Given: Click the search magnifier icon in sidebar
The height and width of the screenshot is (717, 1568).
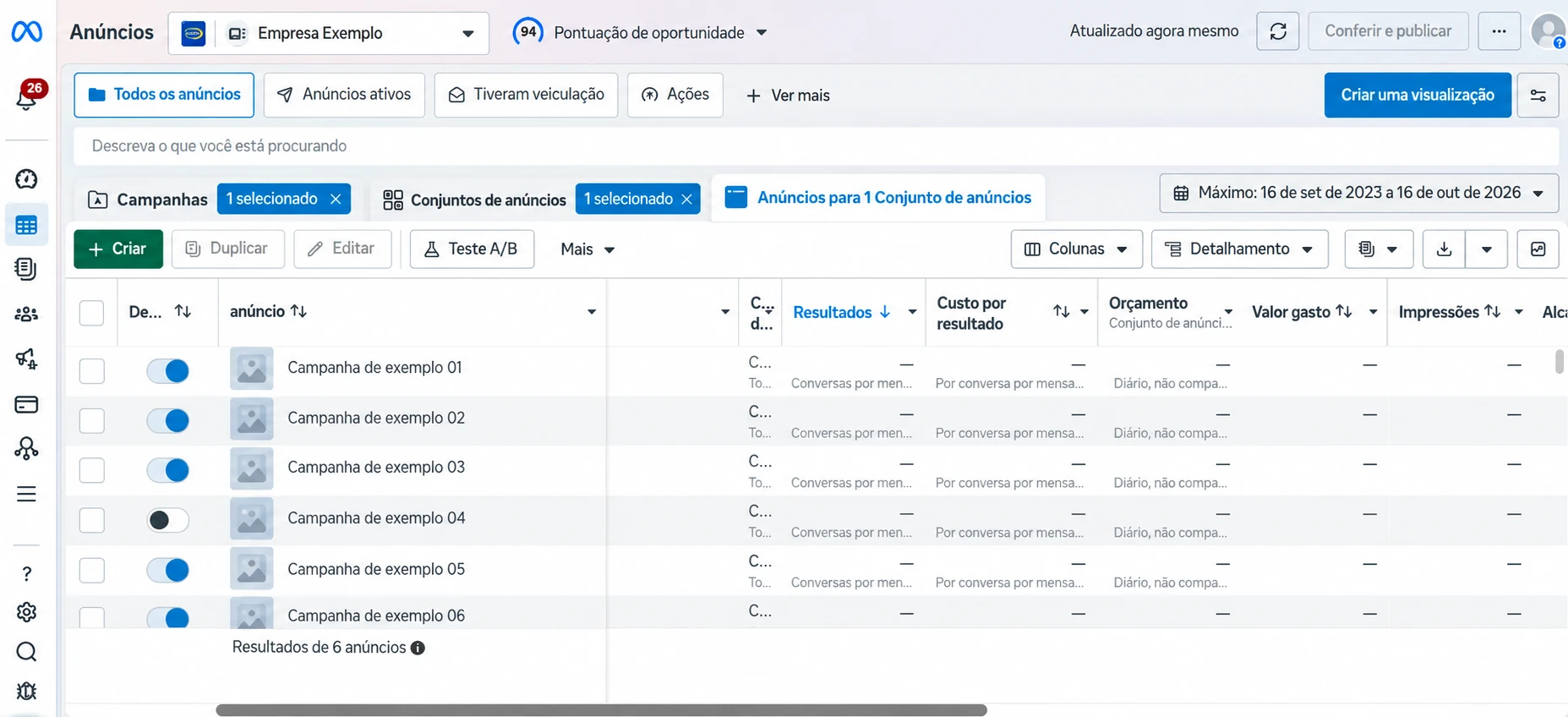Looking at the screenshot, I should pos(26,652).
